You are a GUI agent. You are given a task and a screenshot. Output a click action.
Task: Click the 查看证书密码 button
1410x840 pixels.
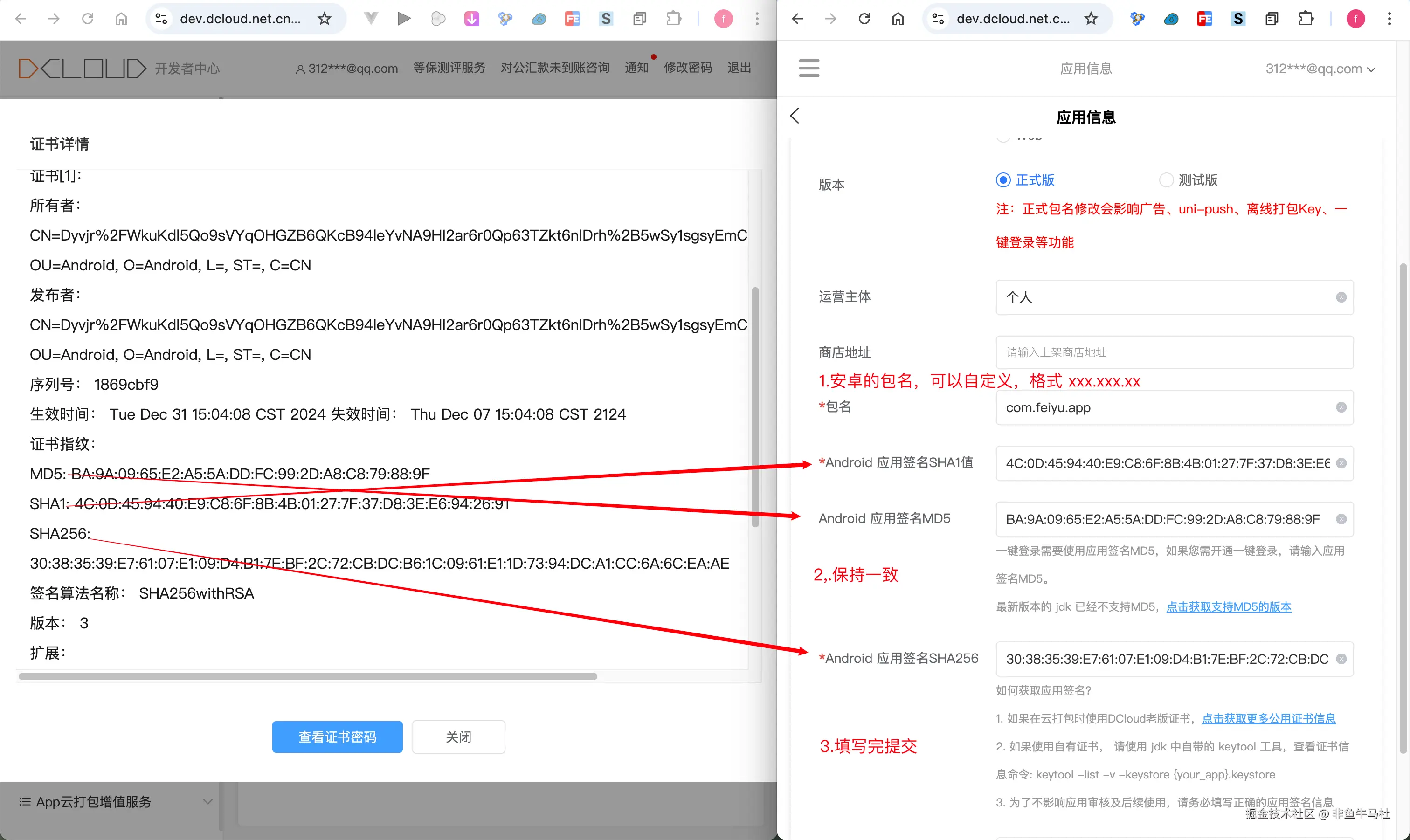click(x=337, y=737)
